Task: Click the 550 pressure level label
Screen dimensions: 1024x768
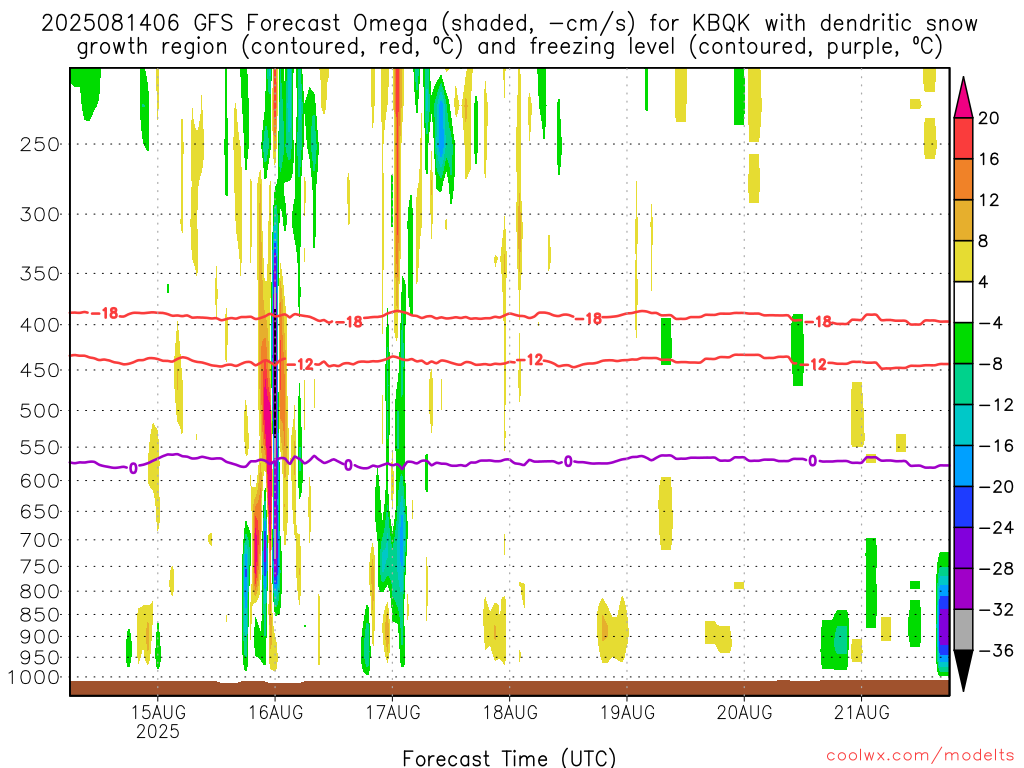Action: point(40,447)
